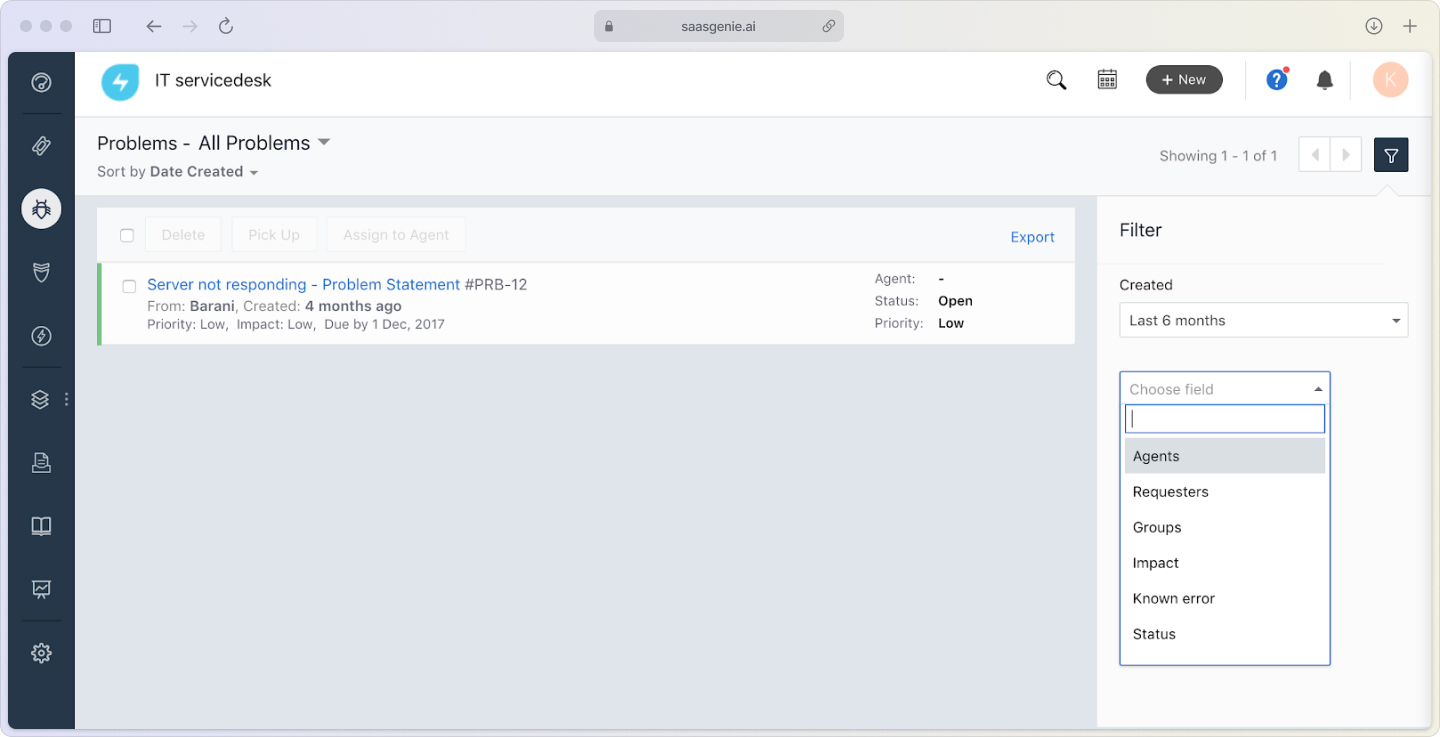Open the Dashboard icon at sidebar top

(x=41, y=83)
